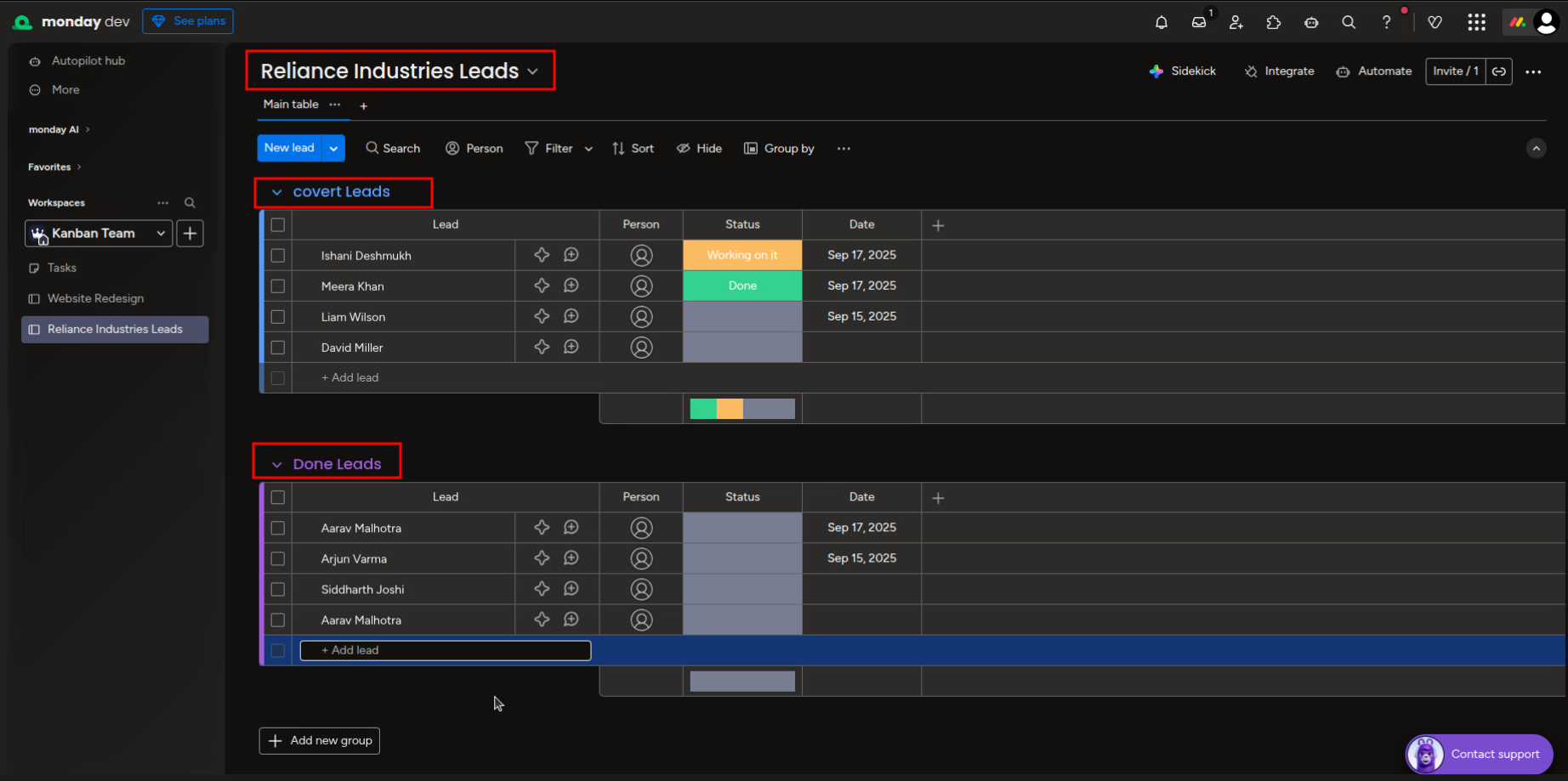The width and height of the screenshot is (1568, 781).
Task: Add column plus in Done Leads
Action: (938, 498)
